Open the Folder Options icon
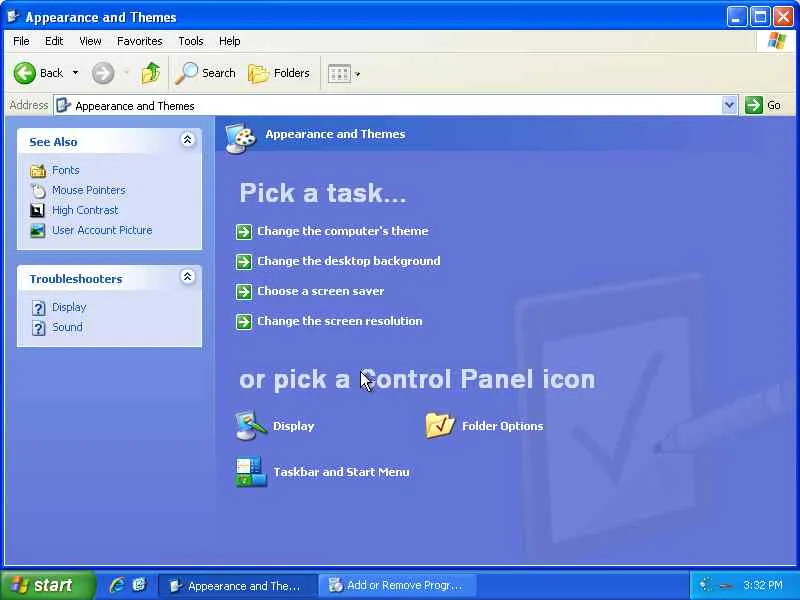Screen dimensions: 800x600 (x=440, y=425)
